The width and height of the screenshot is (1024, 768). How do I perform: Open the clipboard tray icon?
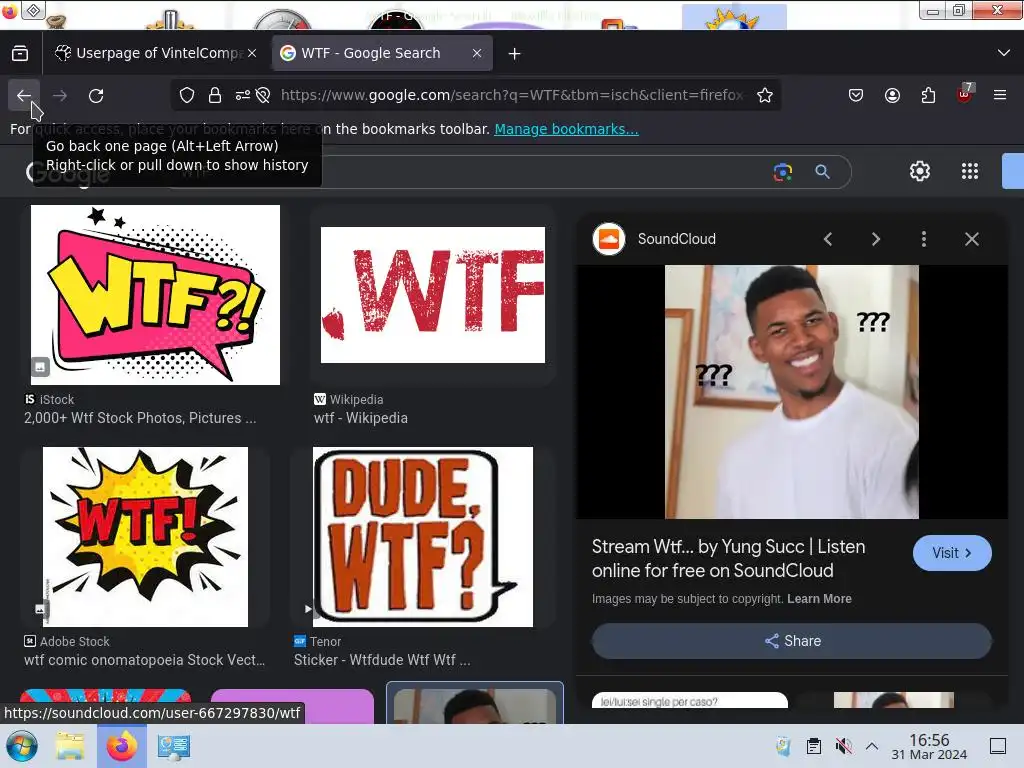point(814,746)
